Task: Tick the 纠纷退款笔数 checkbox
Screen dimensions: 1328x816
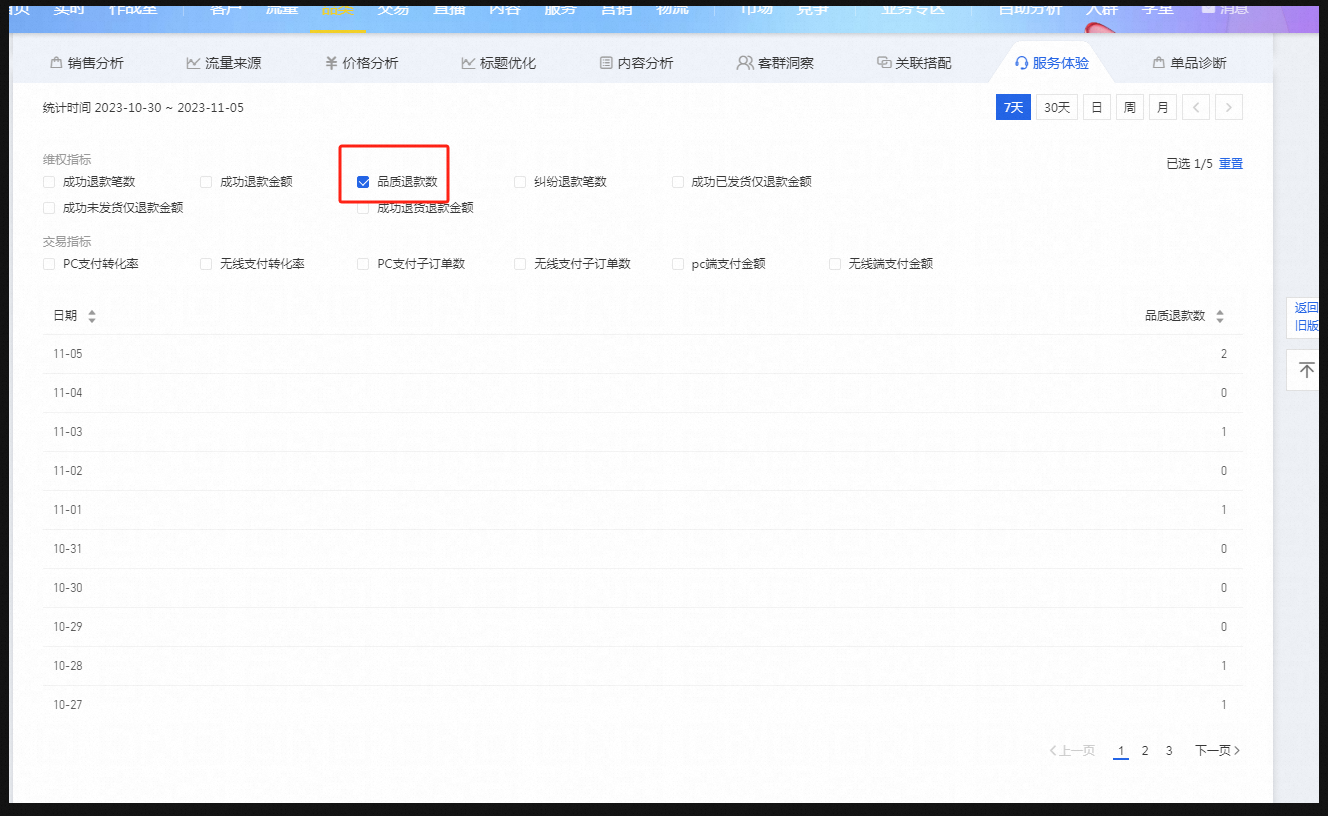Action: coord(520,182)
